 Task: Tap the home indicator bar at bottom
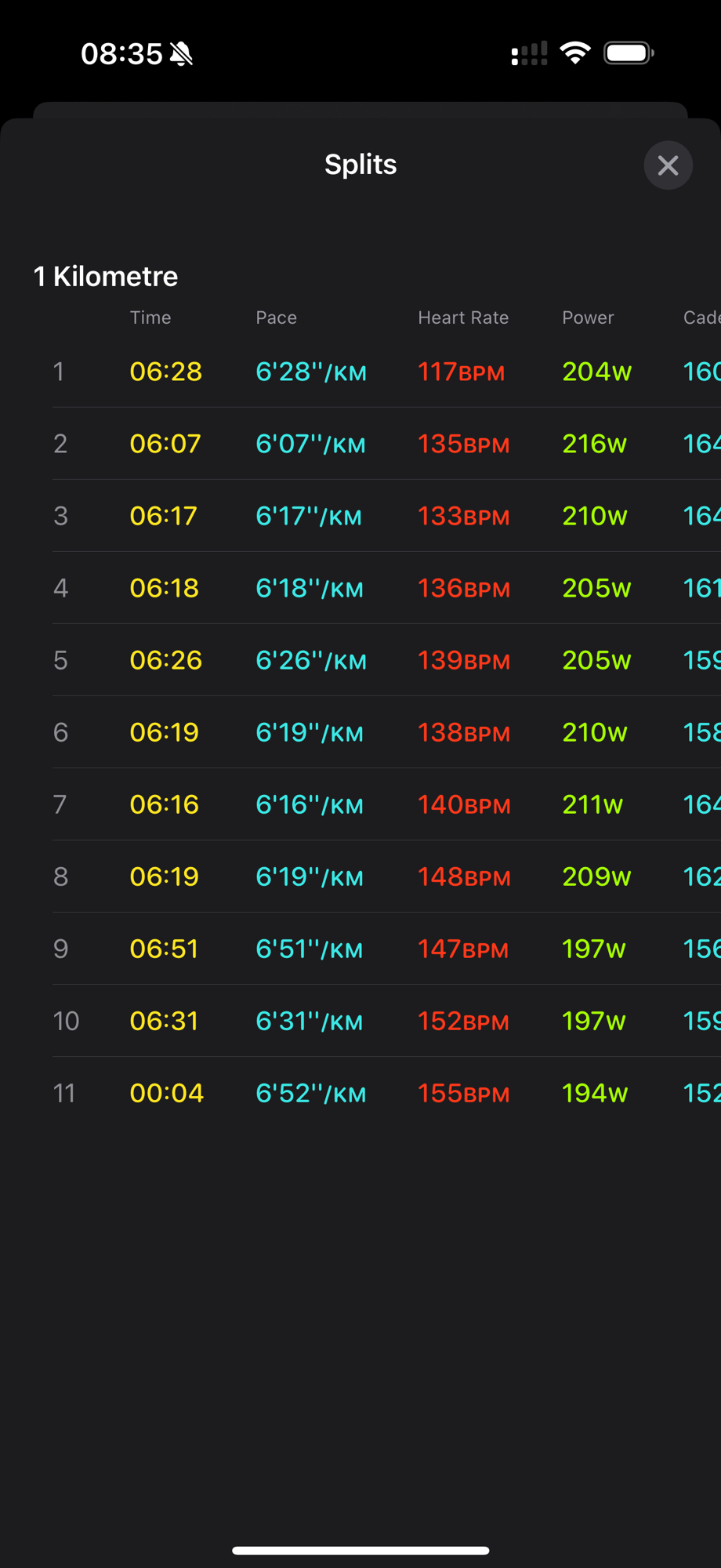[360, 1550]
